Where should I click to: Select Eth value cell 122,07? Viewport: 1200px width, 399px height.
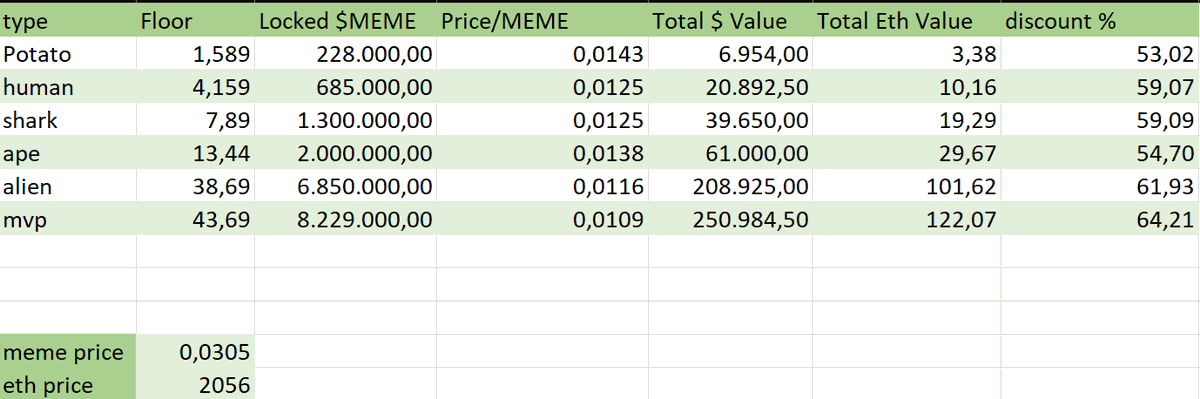pyautogui.click(x=906, y=219)
